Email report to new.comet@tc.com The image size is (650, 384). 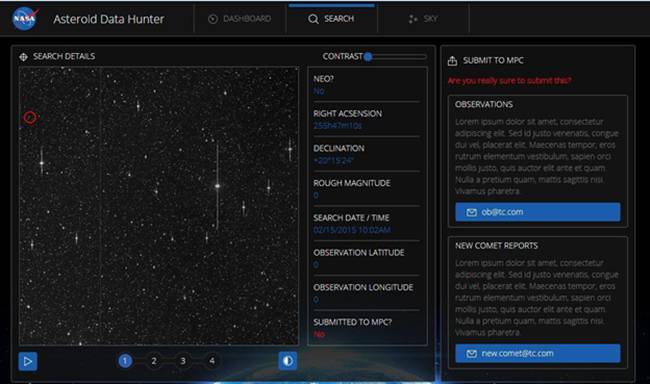538,353
